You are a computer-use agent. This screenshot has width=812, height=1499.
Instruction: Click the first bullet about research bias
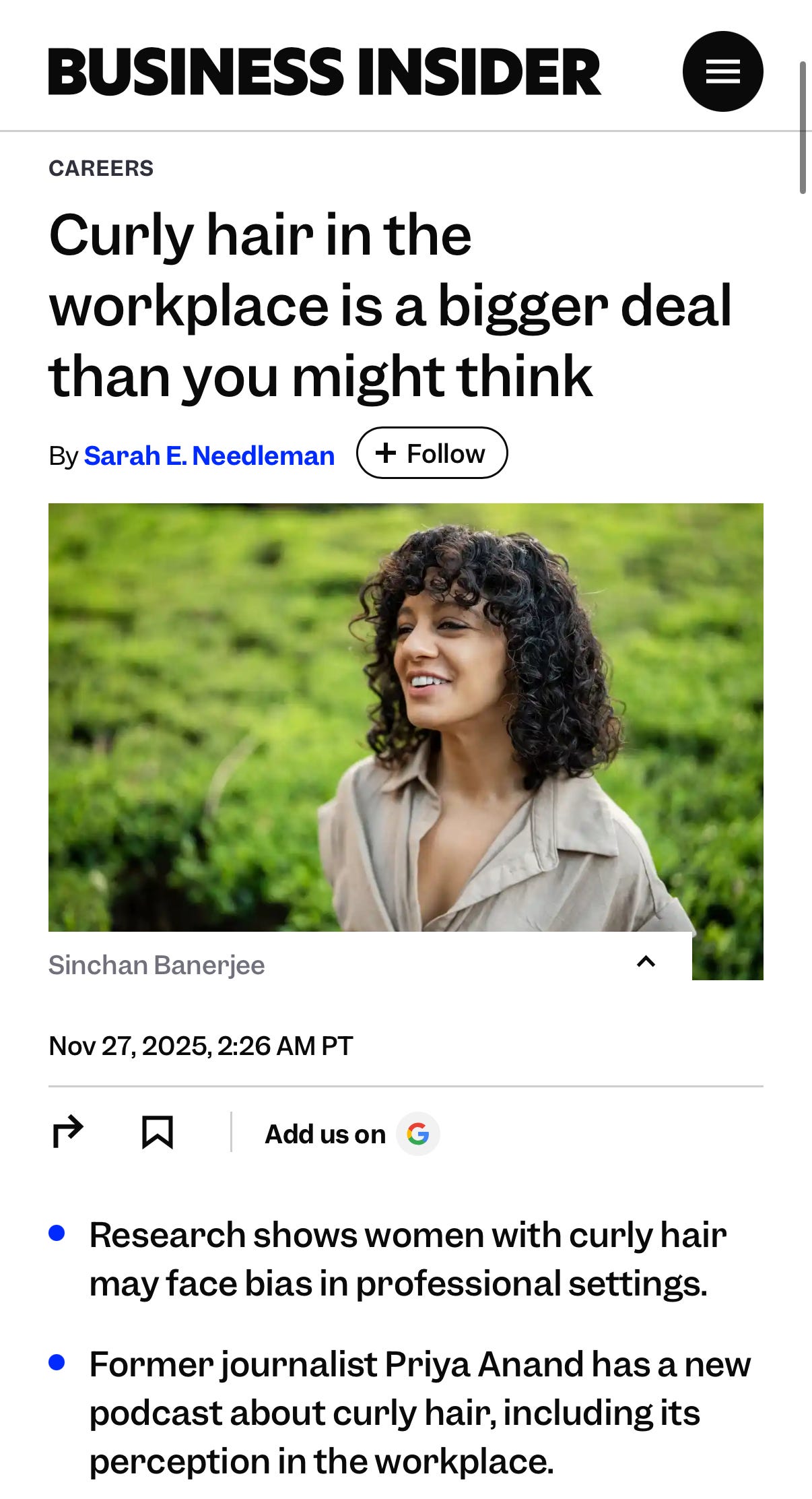pos(408,1258)
